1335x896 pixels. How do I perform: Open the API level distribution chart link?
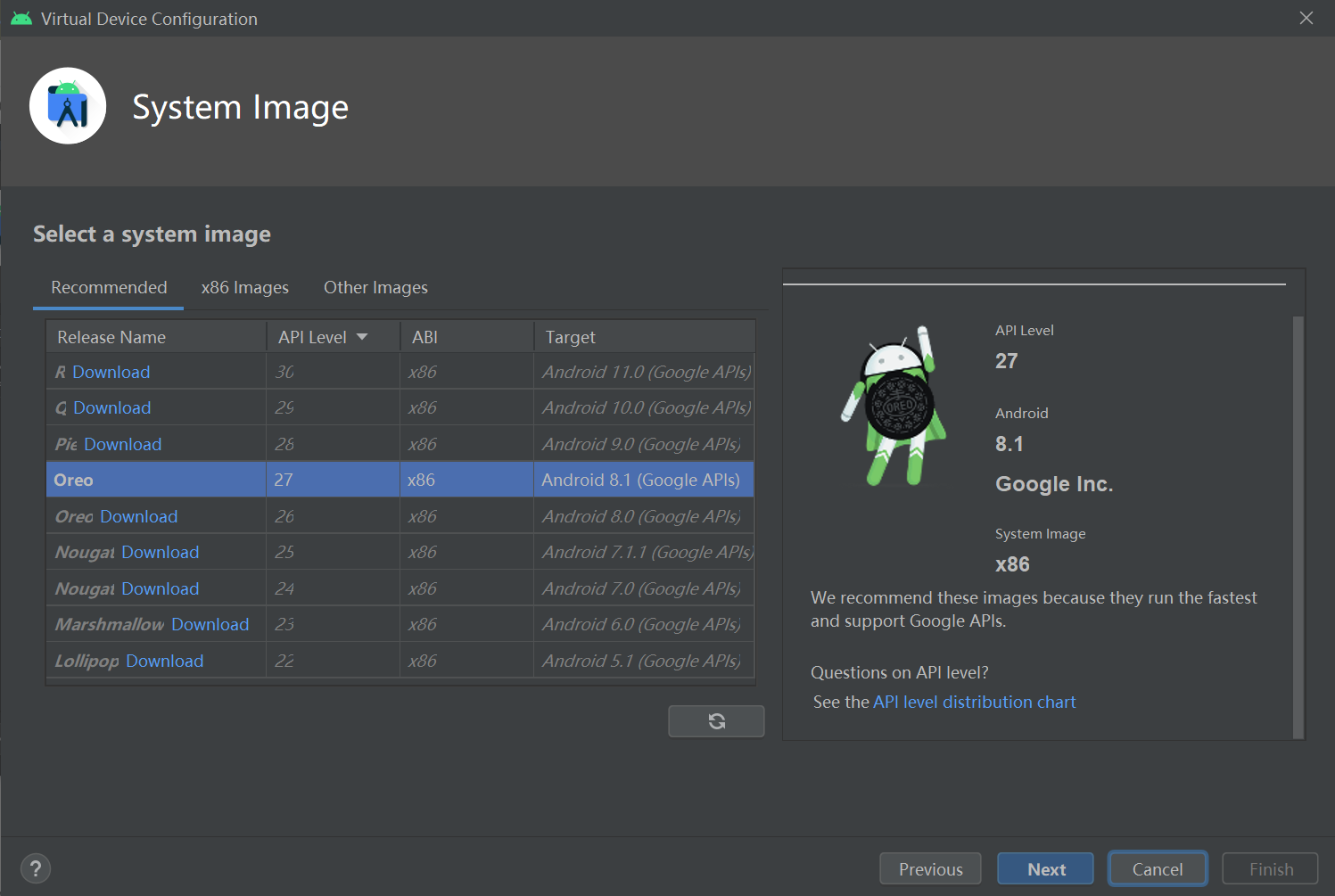(975, 702)
